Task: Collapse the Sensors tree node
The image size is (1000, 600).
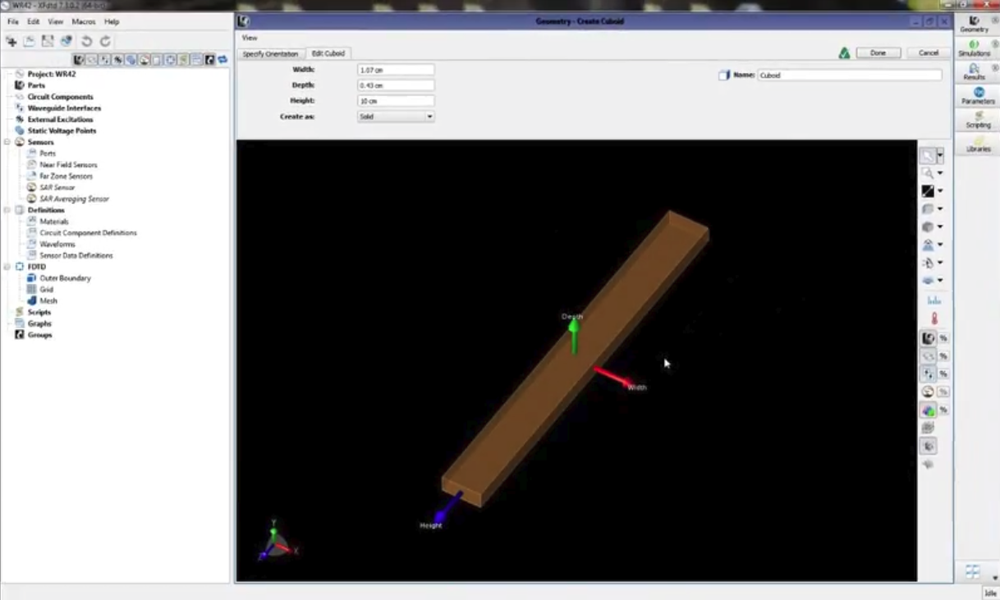Action: click(7, 142)
